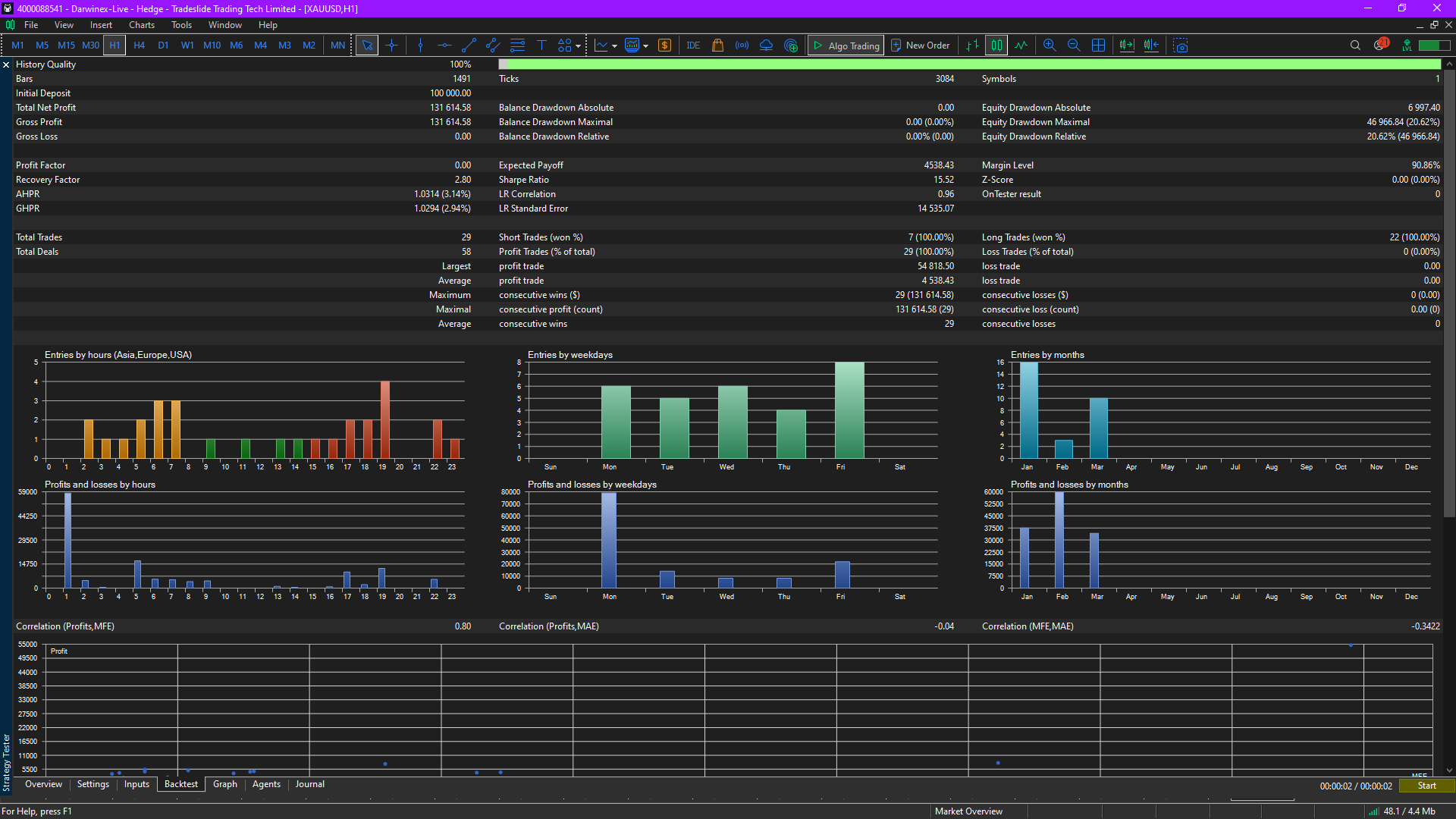Image resolution: width=1456 pixels, height=819 pixels.
Task: Take a screenshot with camera icon
Action: pos(1181,45)
